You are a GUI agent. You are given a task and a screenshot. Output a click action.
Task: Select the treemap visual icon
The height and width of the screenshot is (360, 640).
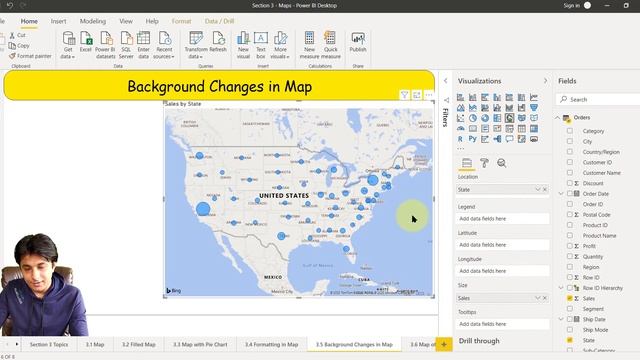pyautogui.click(x=497, y=118)
